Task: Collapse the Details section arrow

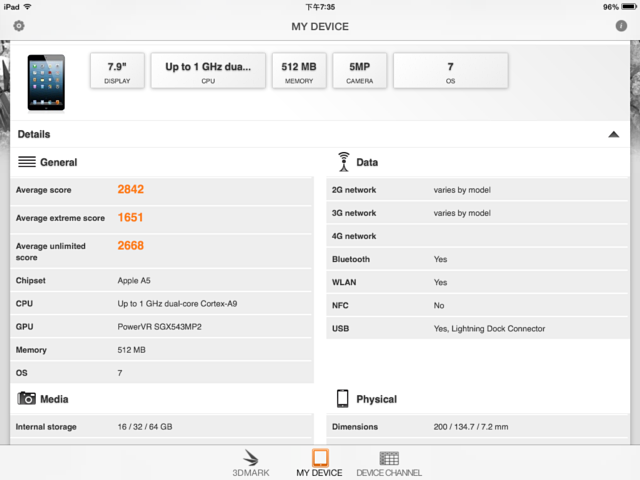Action: coord(613,134)
